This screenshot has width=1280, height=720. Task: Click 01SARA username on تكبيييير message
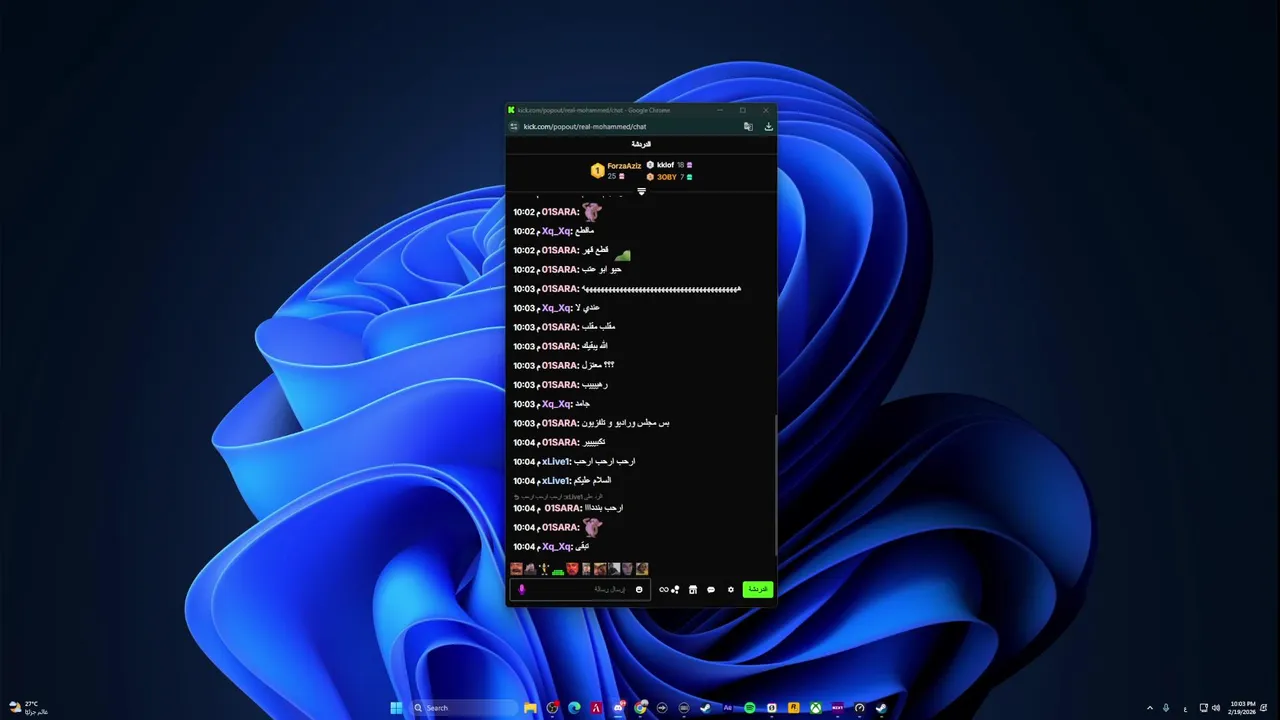coord(561,443)
